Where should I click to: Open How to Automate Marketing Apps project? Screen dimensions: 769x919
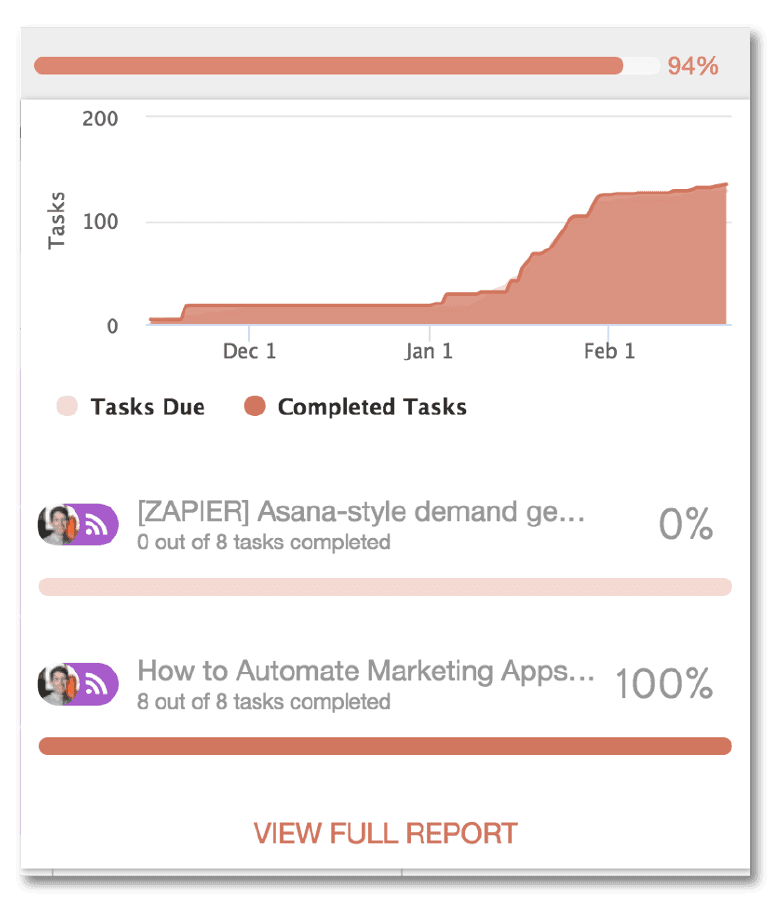[x=366, y=671]
